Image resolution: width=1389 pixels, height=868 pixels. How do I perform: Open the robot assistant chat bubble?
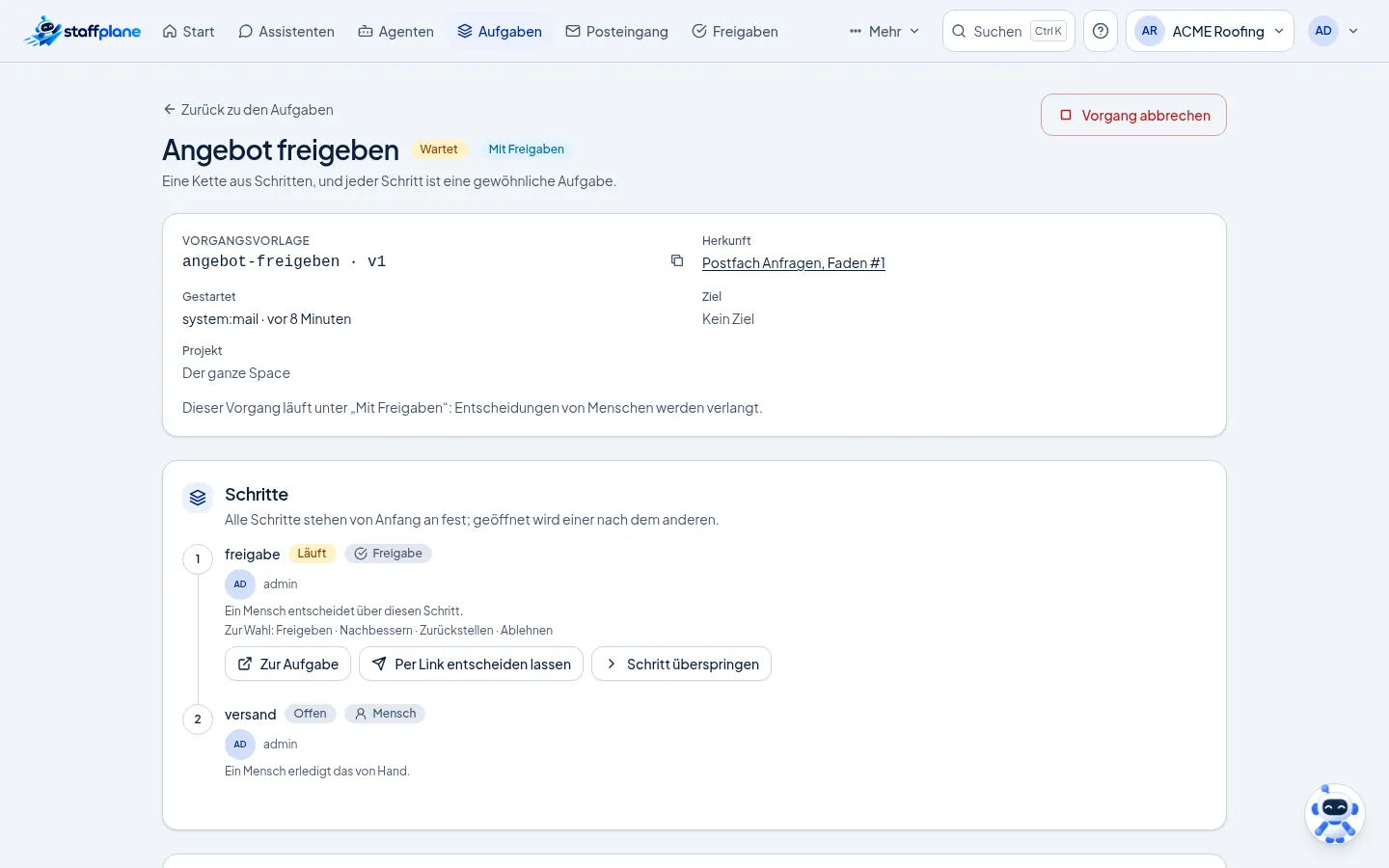[x=1335, y=814]
